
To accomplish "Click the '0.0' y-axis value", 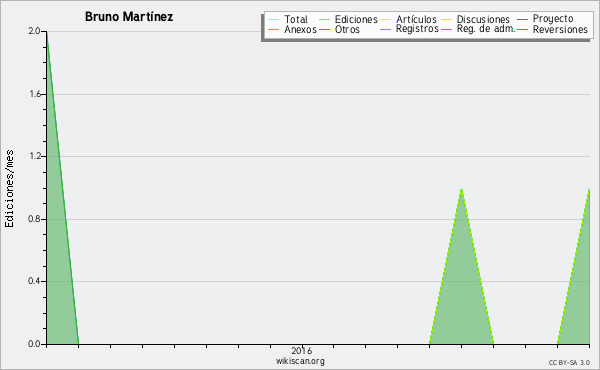I will [34, 344].
